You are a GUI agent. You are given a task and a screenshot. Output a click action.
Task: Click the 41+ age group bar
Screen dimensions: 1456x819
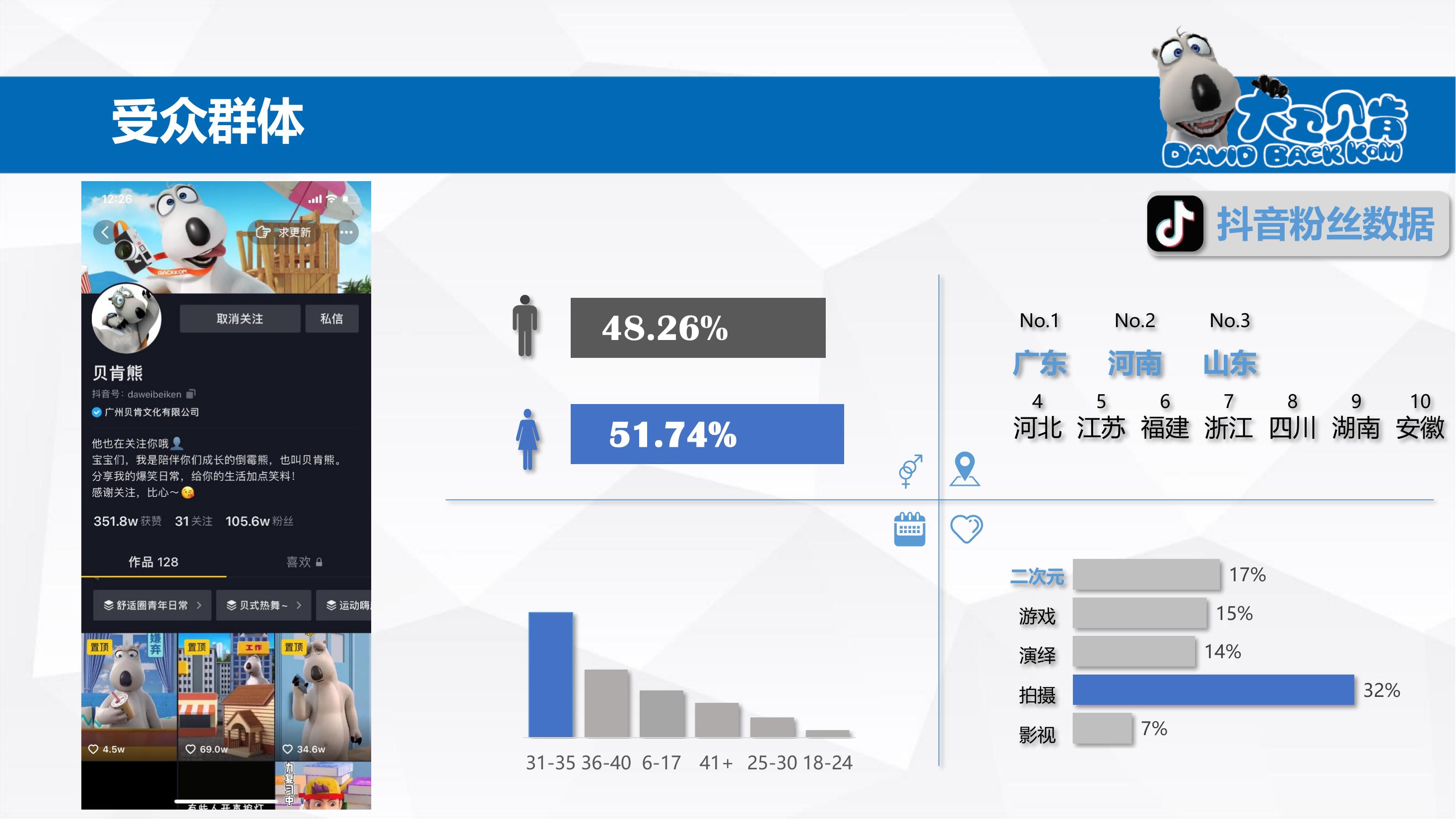717,720
